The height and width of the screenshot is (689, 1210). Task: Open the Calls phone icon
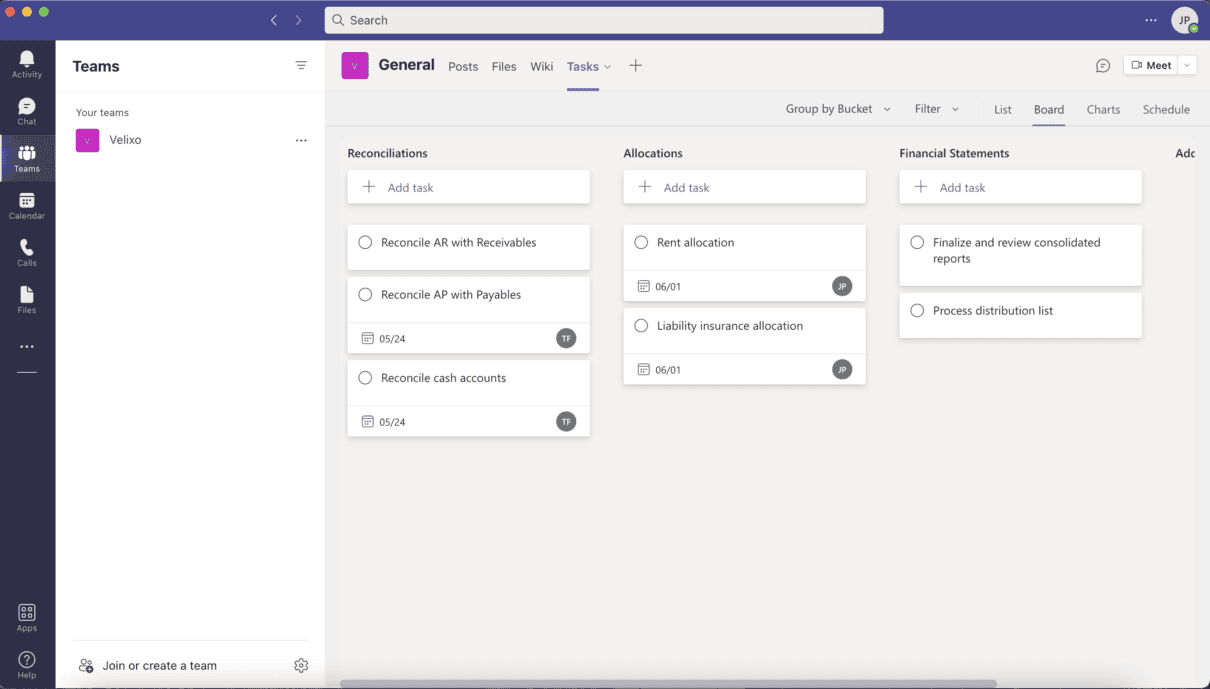click(x=27, y=248)
